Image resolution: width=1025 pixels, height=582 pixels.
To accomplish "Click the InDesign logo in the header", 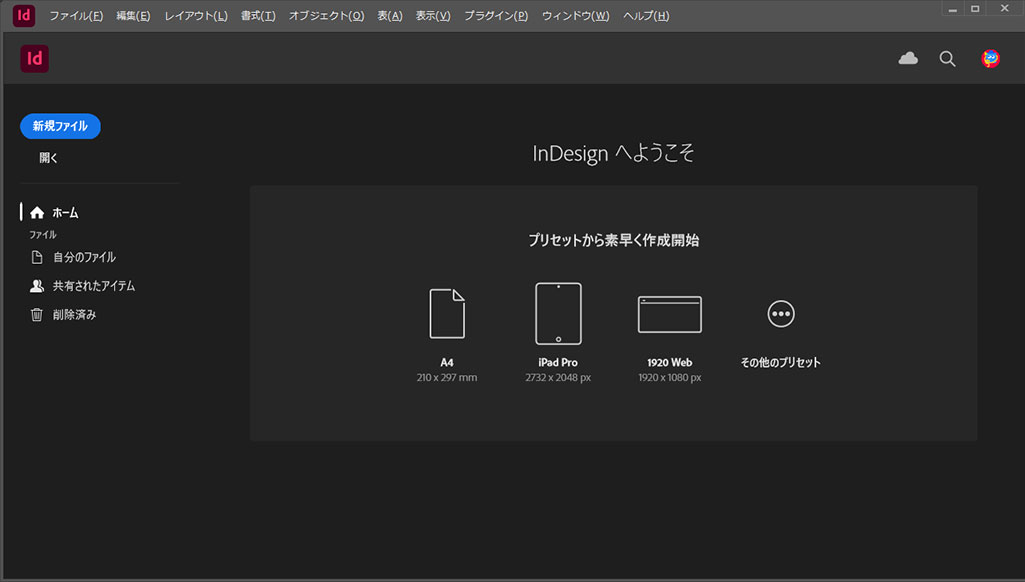I will (35, 59).
